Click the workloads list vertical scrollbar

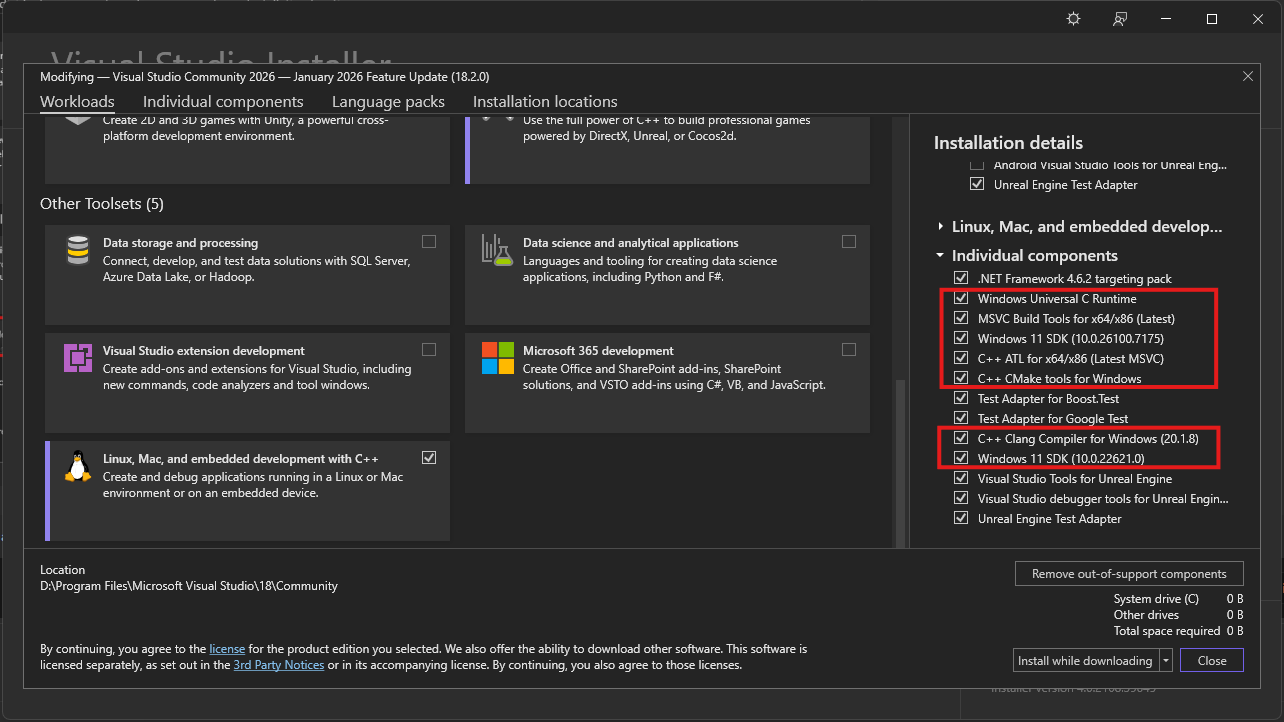coord(901,460)
